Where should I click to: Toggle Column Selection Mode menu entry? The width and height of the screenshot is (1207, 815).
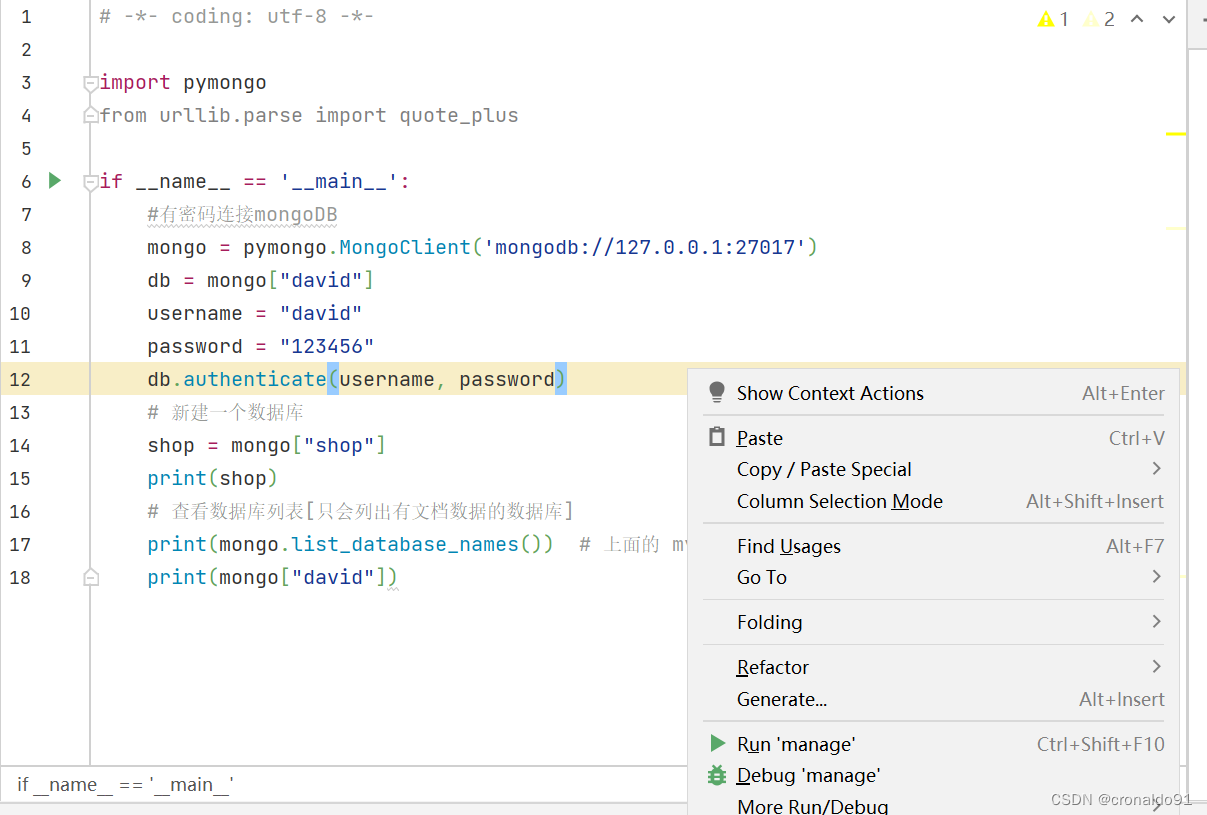935,501
